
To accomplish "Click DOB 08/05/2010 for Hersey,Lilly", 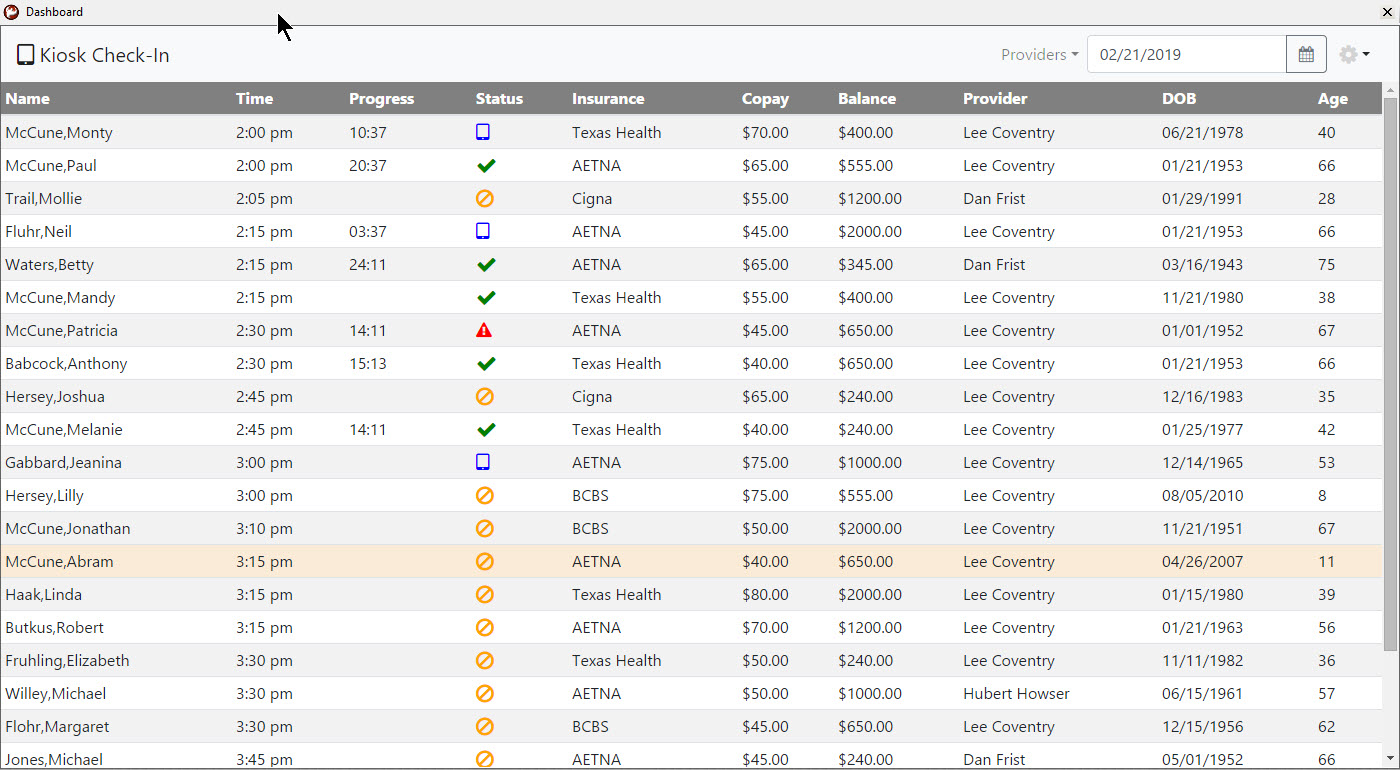I will pos(1203,495).
